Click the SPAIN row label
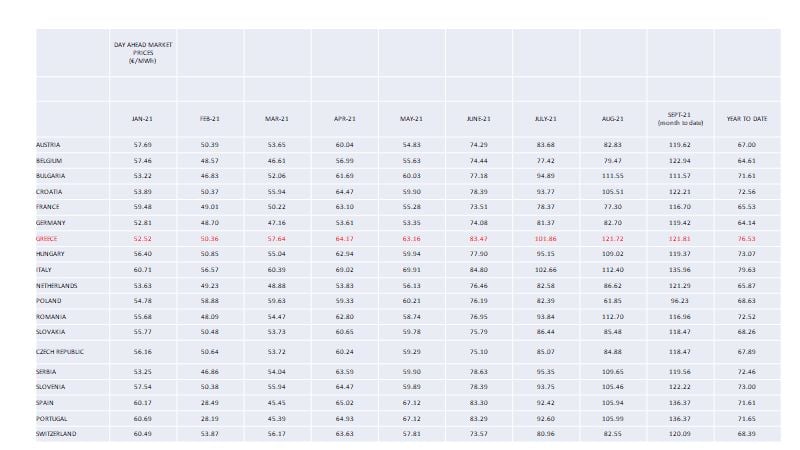 tap(44, 403)
